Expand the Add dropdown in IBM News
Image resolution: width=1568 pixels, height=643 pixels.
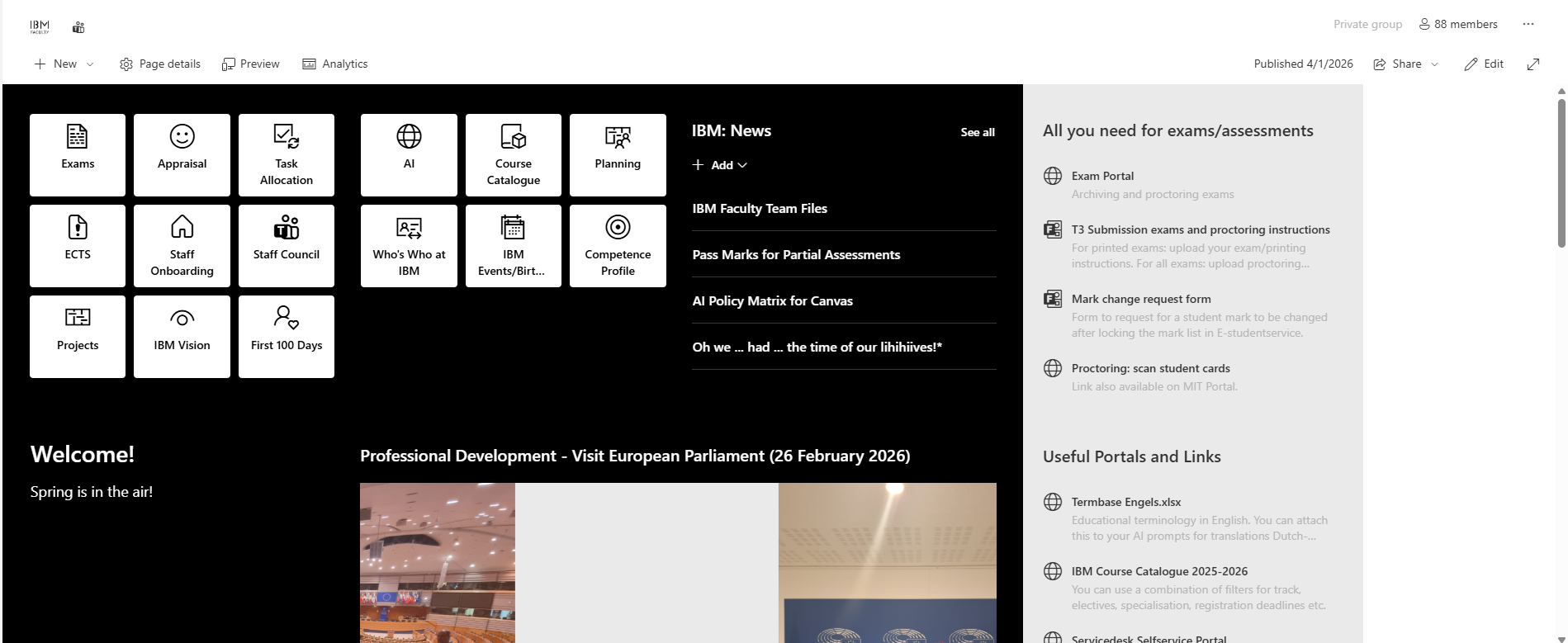click(720, 165)
